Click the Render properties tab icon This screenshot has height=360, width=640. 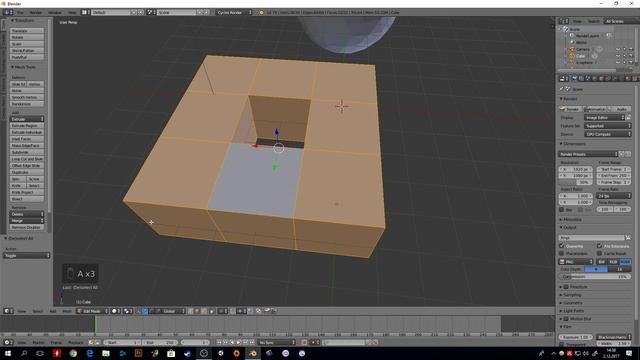(574, 78)
